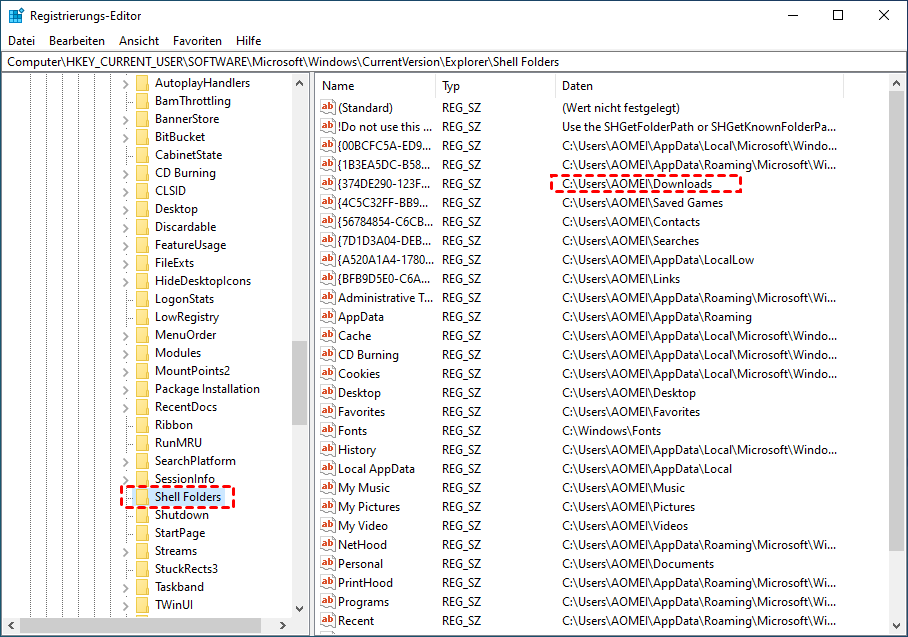Image resolution: width=908 pixels, height=637 pixels.
Task: Click the (Standard) string value icon
Action: point(328,107)
